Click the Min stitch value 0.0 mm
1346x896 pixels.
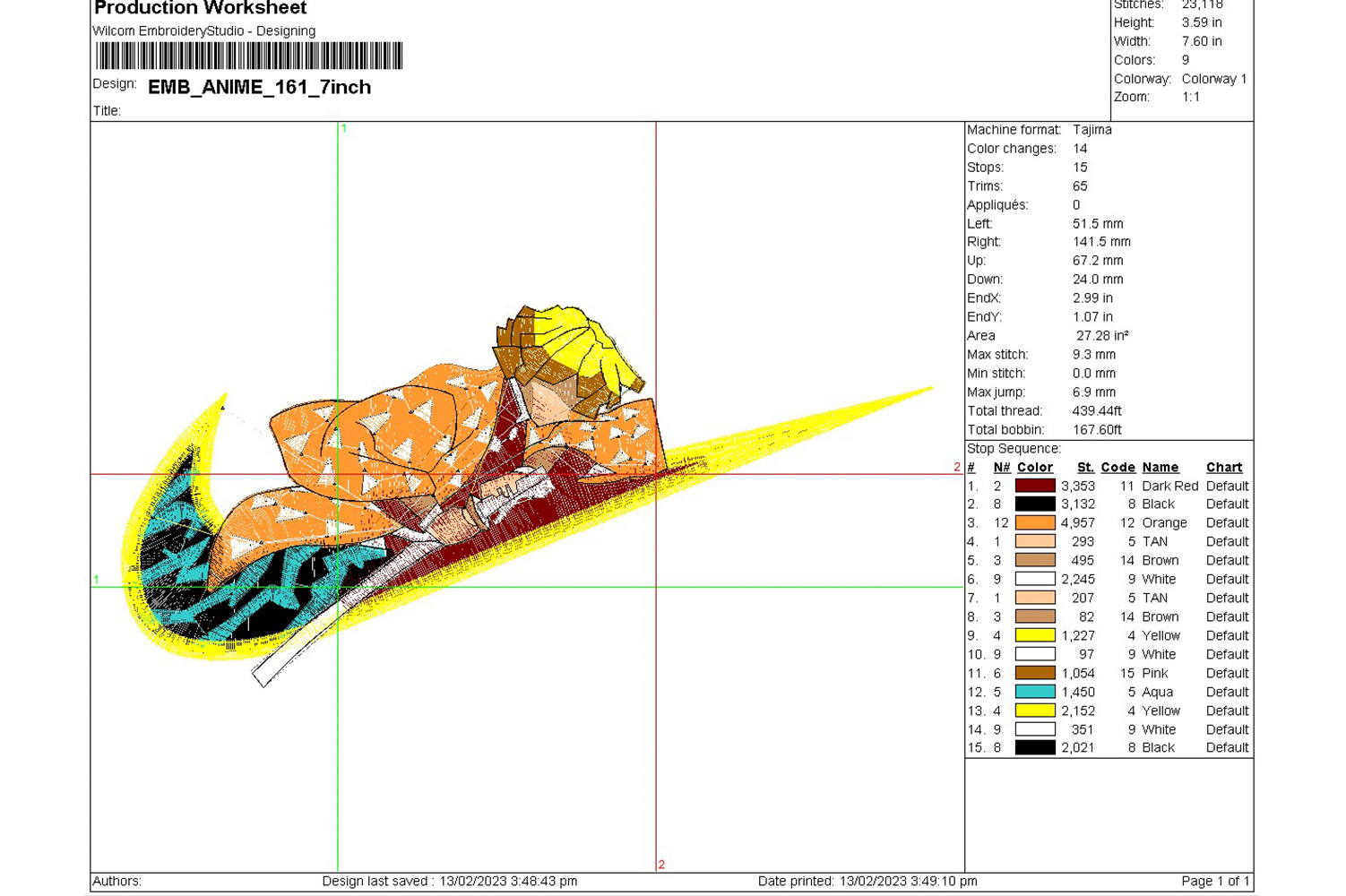pyautogui.click(x=1094, y=374)
